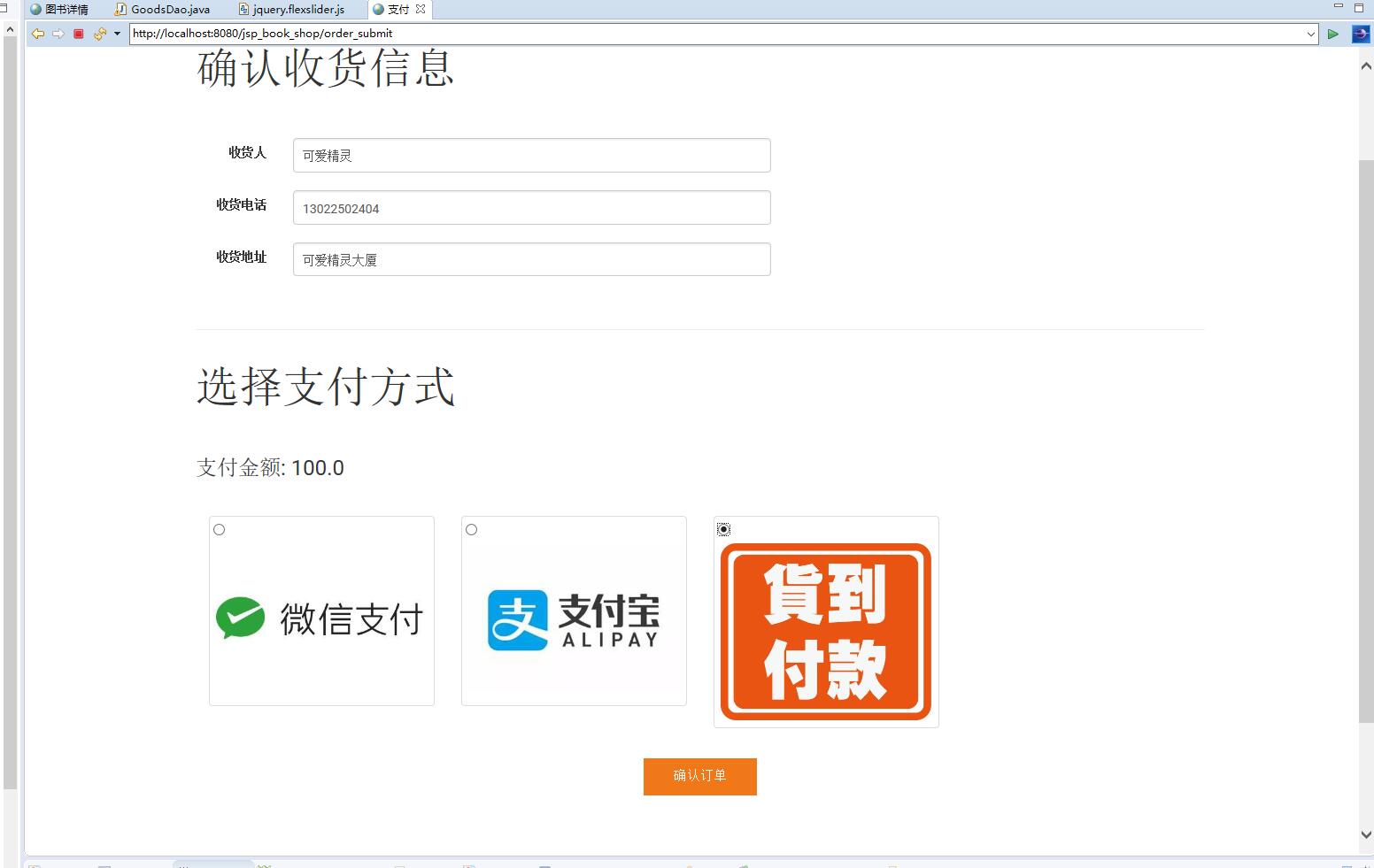Image resolution: width=1374 pixels, height=868 pixels.
Task: Click the 货到付款 payment image
Action: (x=825, y=630)
